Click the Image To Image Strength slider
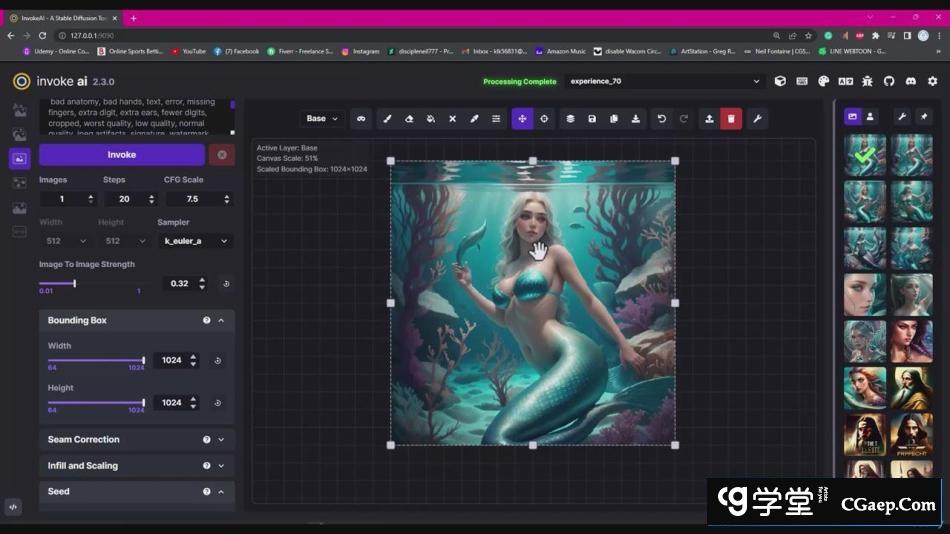Viewport: 950px width, 534px height. click(74, 284)
